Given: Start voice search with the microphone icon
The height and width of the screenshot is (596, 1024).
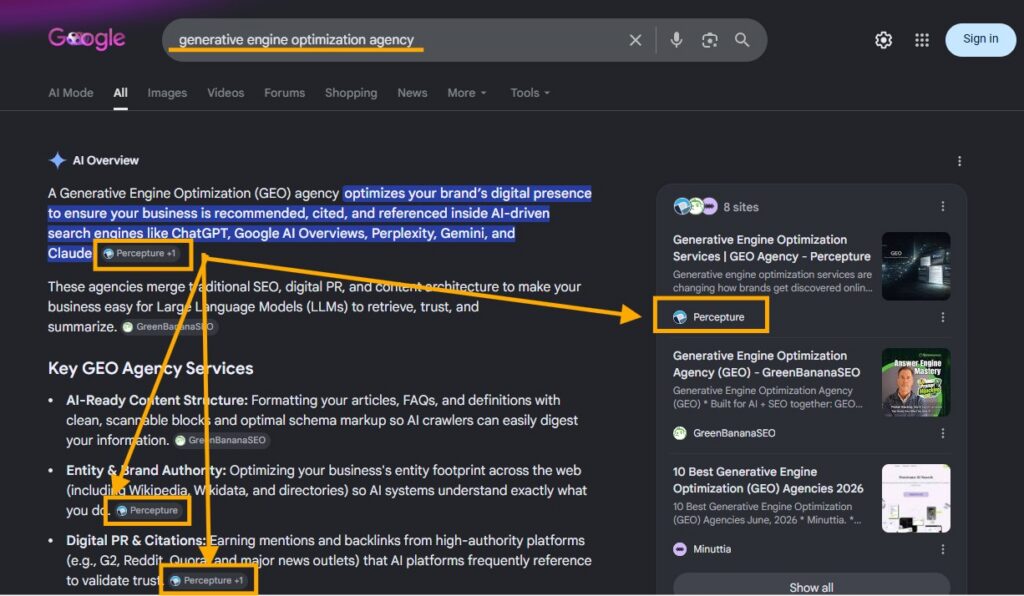Looking at the screenshot, I should (676, 40).
